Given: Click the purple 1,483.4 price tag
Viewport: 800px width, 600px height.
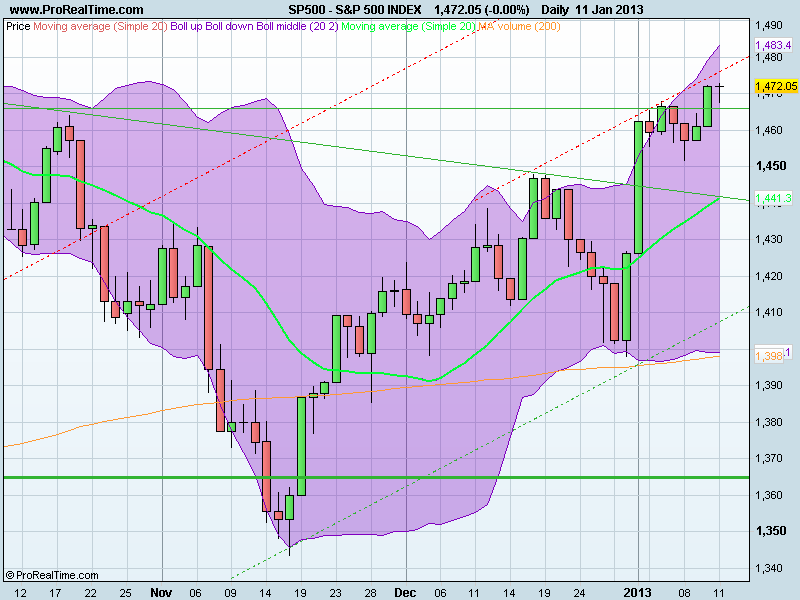Looking at the screenshot, I should coord(773,45).
